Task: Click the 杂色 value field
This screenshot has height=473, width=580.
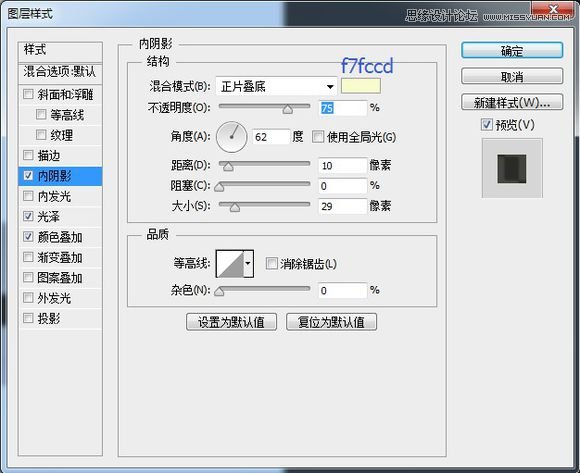Action: [x=343, y=290]
